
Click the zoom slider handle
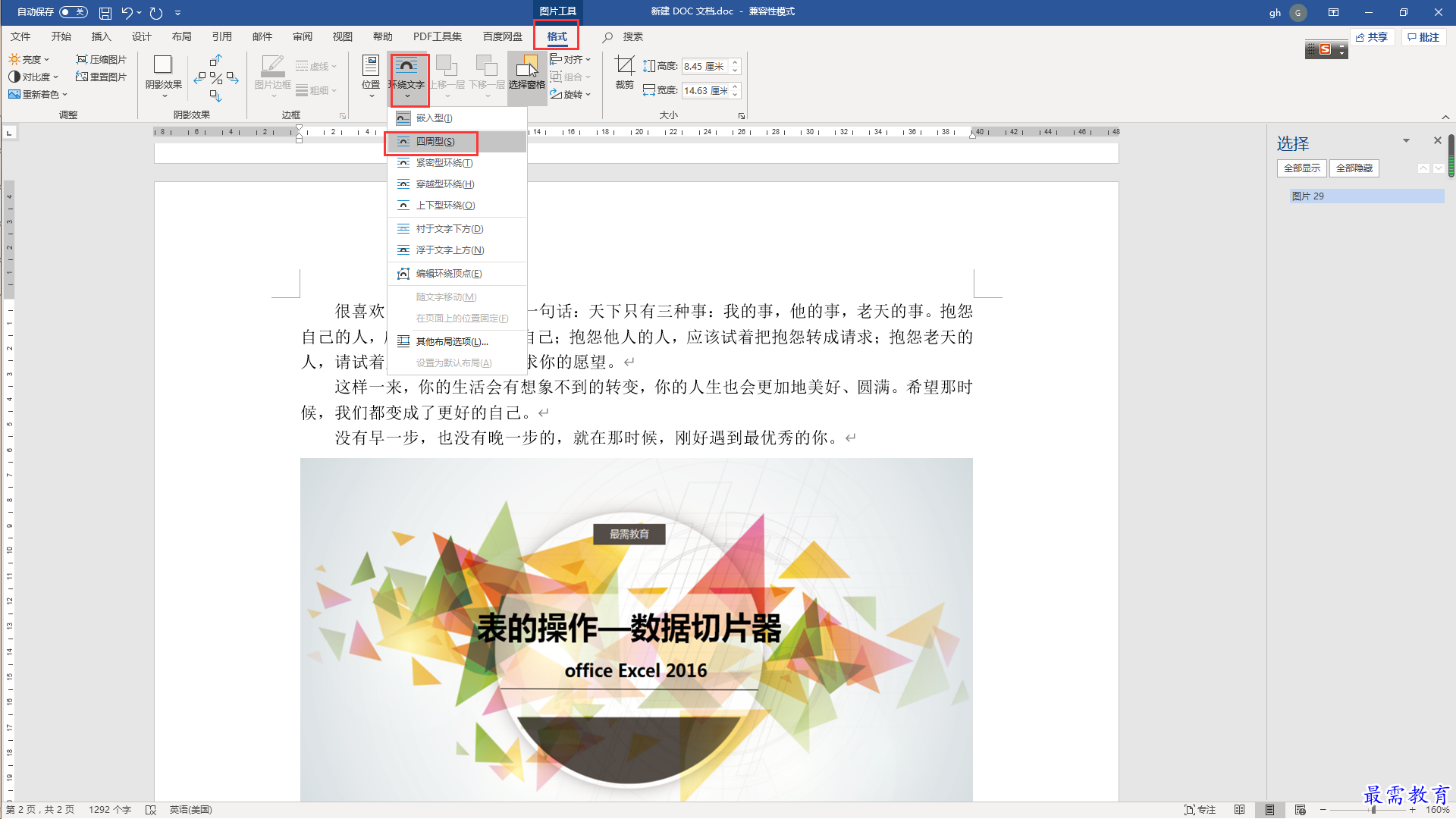click(x=1373, y=810)
